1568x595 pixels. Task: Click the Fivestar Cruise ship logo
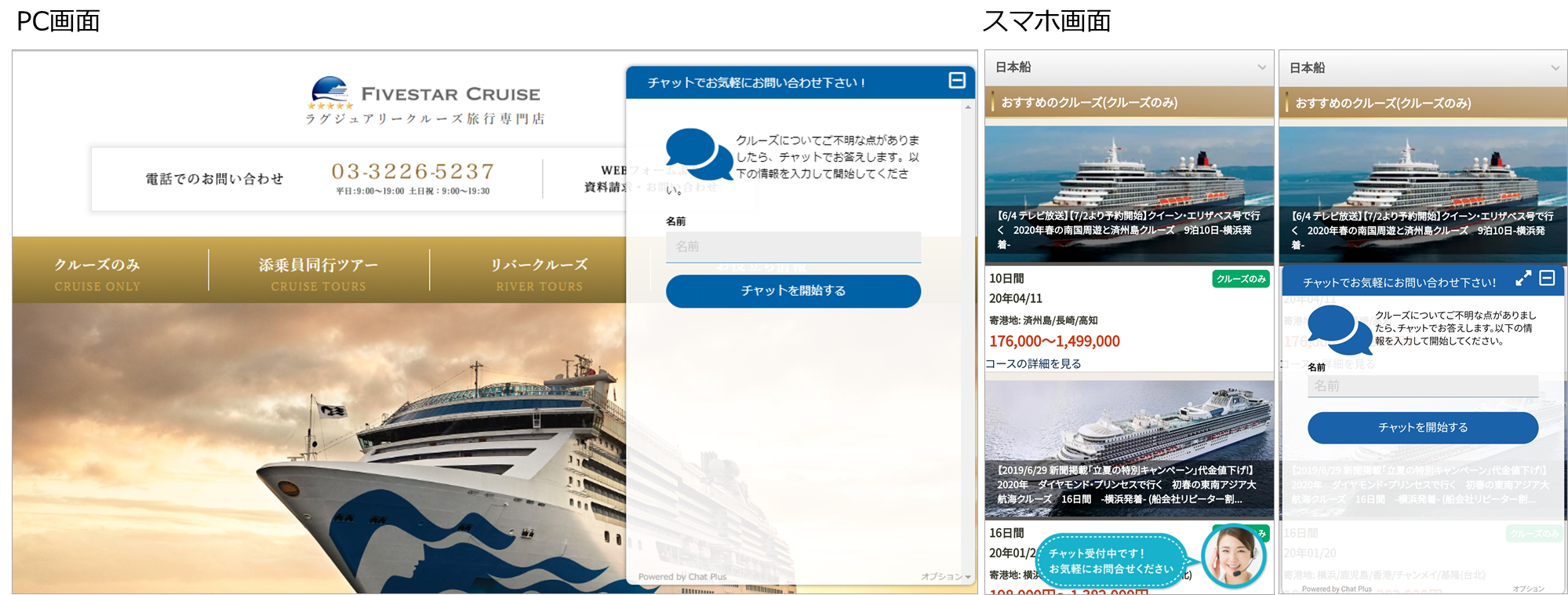[330, 93]
